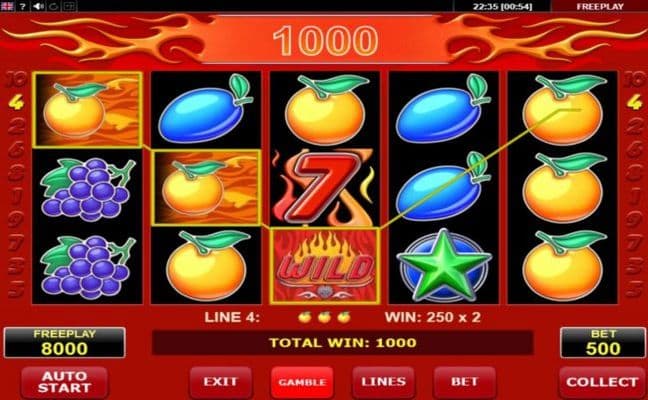This screenshot has height=400, width=648.
Task: Click the red GAMBLE button
Action: 302,382
